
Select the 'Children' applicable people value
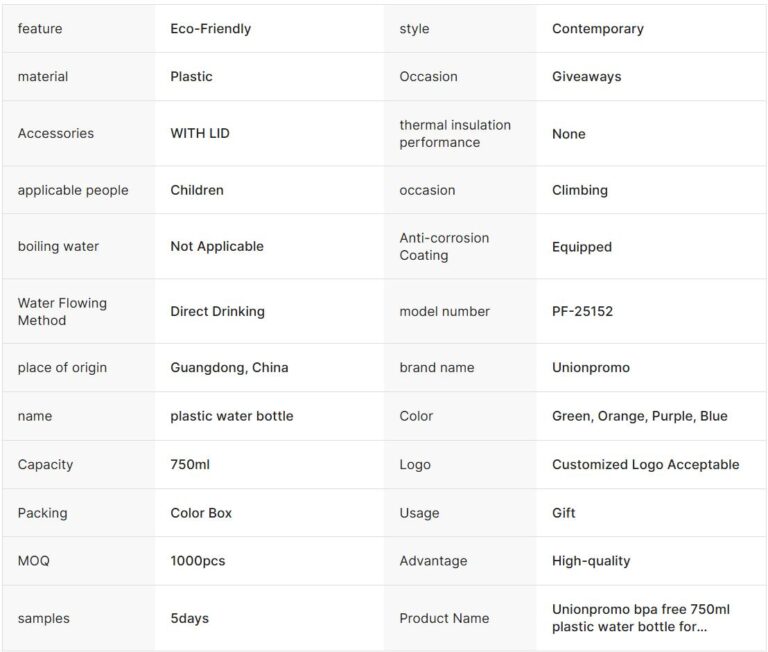coord(196,190)
